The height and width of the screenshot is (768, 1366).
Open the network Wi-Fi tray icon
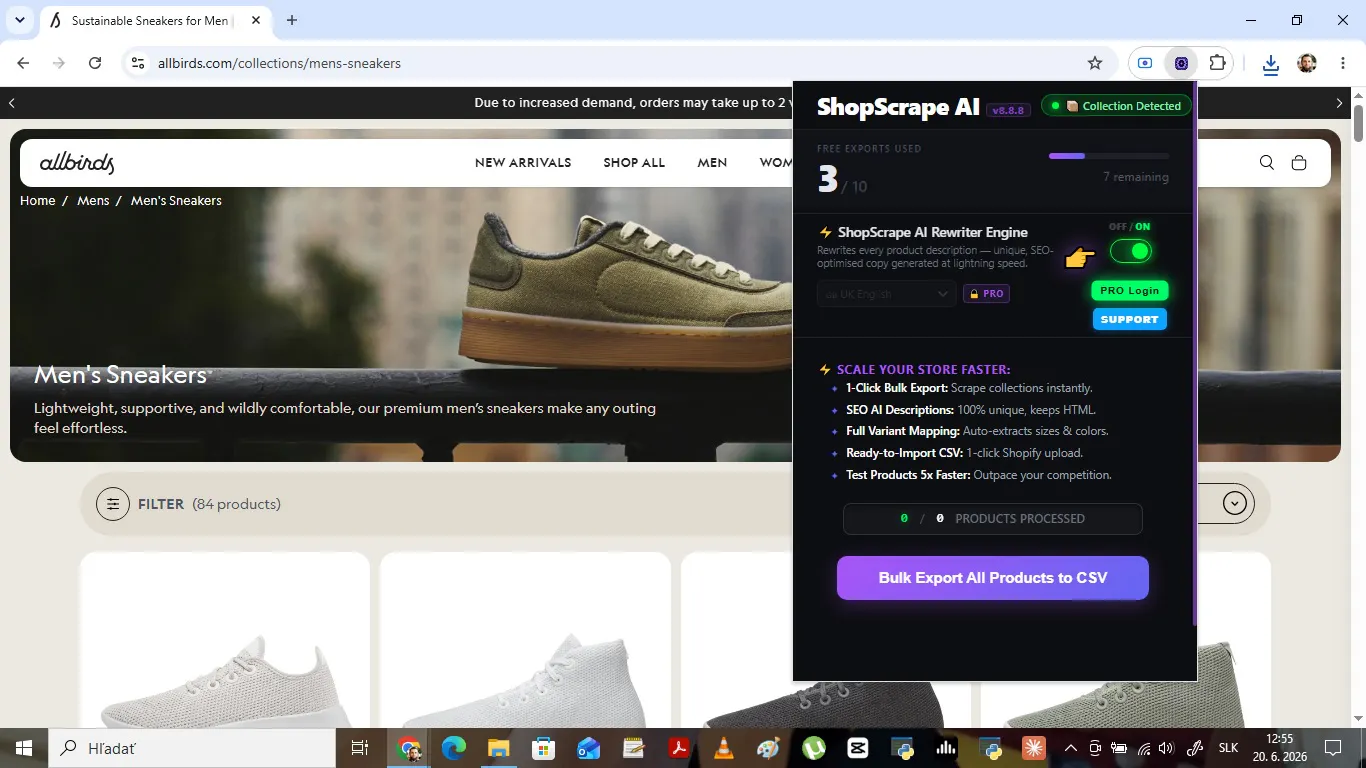pos(1144,748)
